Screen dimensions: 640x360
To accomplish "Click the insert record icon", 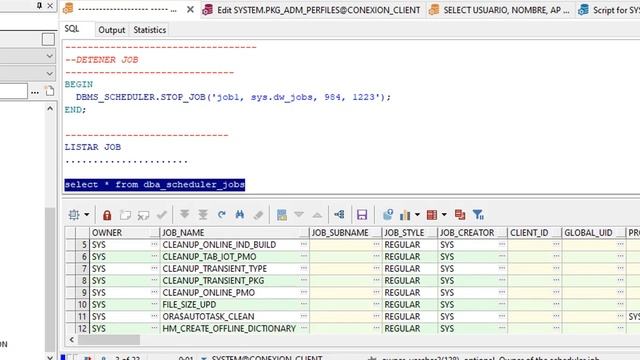I will [x=125, y=215].
